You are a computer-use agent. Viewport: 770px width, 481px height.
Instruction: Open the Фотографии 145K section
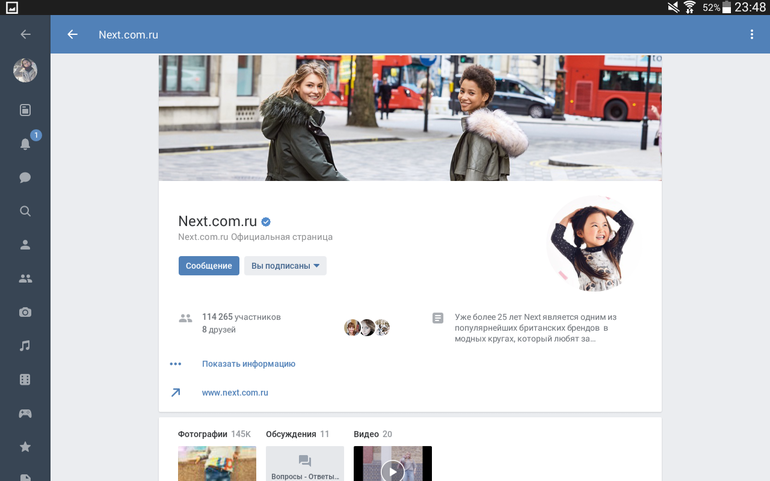click(x=214, y=434)
